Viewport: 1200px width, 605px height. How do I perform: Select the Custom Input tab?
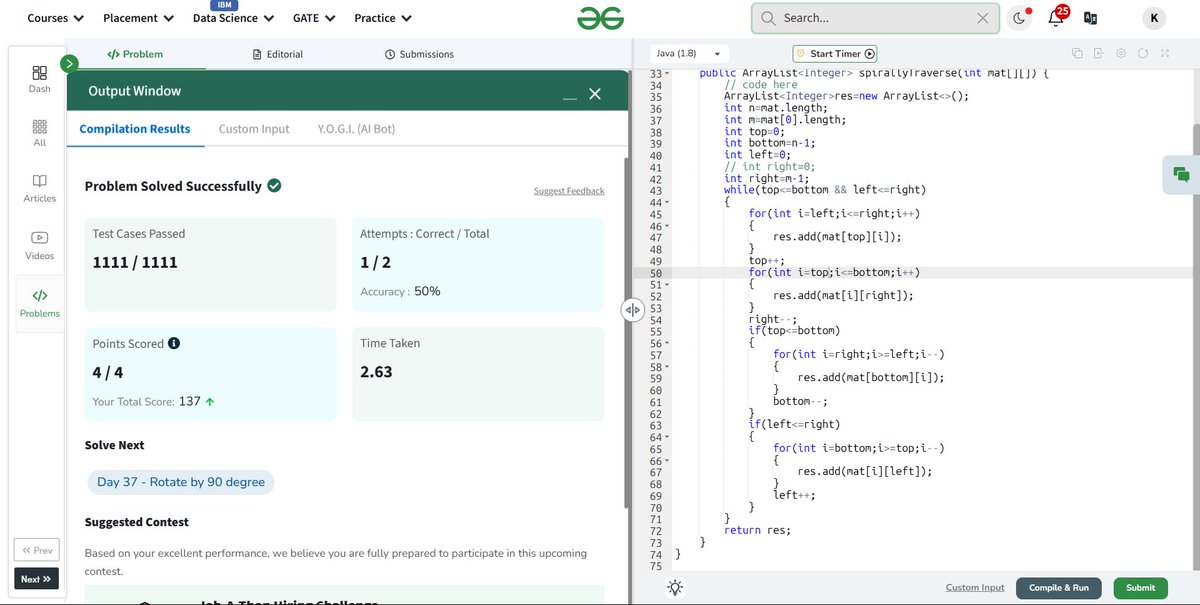pyautogui.click(x=254, y=129)
